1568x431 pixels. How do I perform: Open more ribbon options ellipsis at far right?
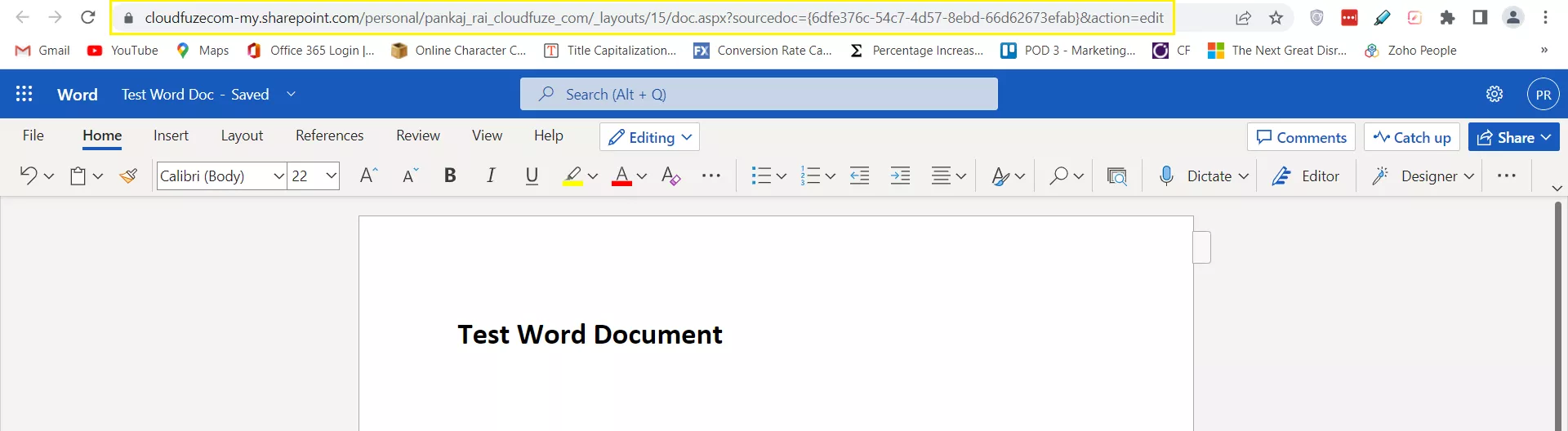[1507, 176]
